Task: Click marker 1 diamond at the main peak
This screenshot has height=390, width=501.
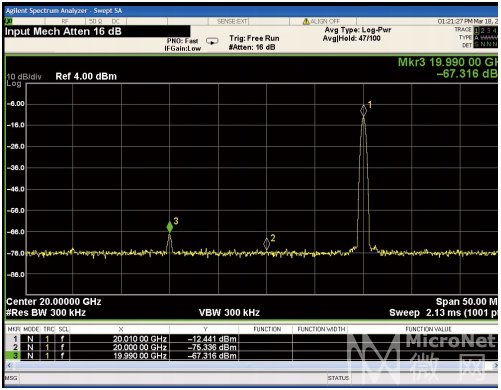Action: (363, 110)
